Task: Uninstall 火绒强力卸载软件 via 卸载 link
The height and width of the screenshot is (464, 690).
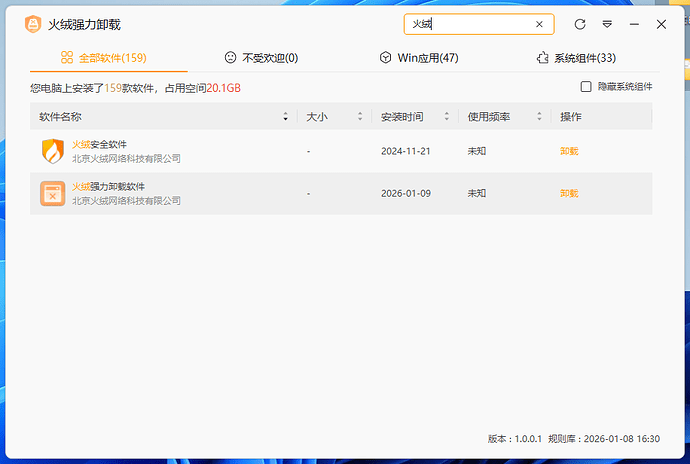Action: click(x=569, y=193)
